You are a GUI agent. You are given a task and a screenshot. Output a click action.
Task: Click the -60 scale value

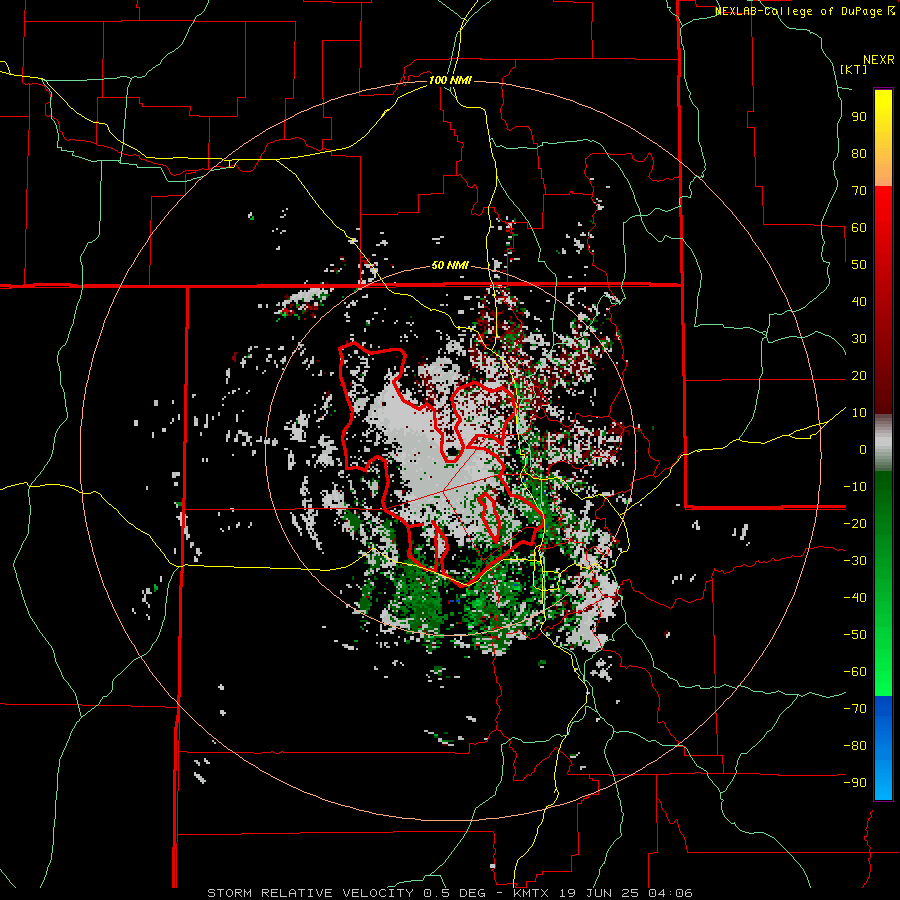coord(855,672)
